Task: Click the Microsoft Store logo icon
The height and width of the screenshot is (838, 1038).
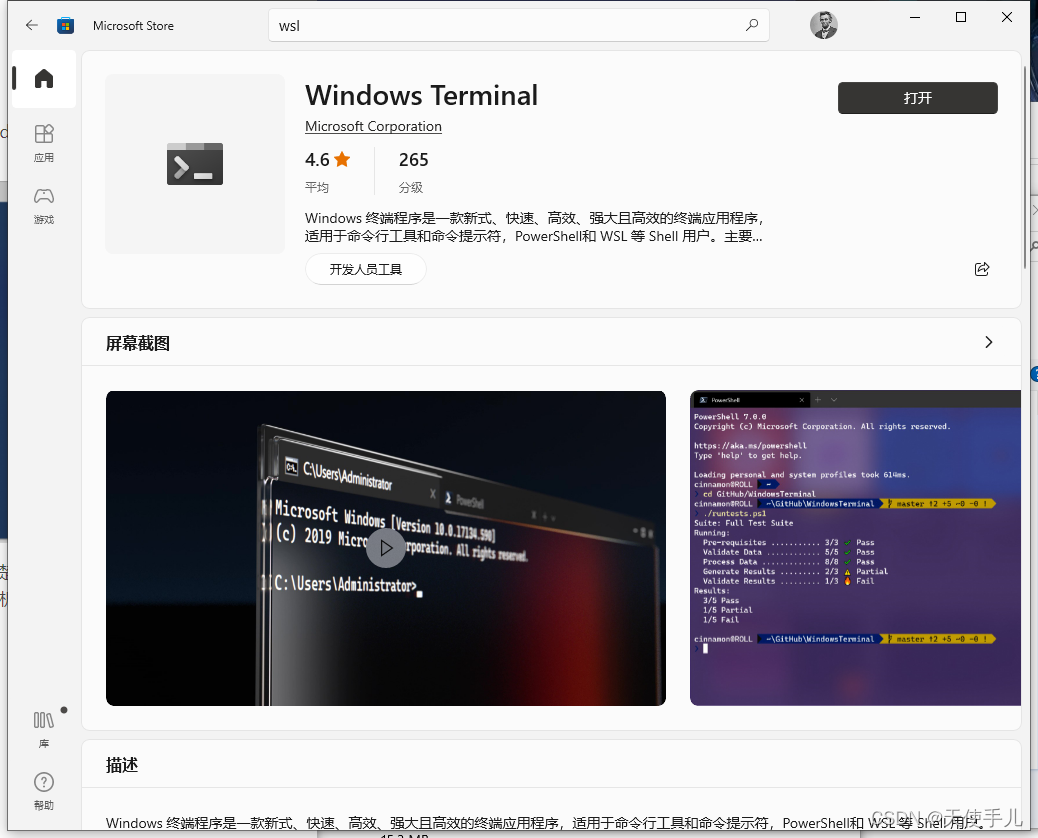Action: click(x=65, y=26)
